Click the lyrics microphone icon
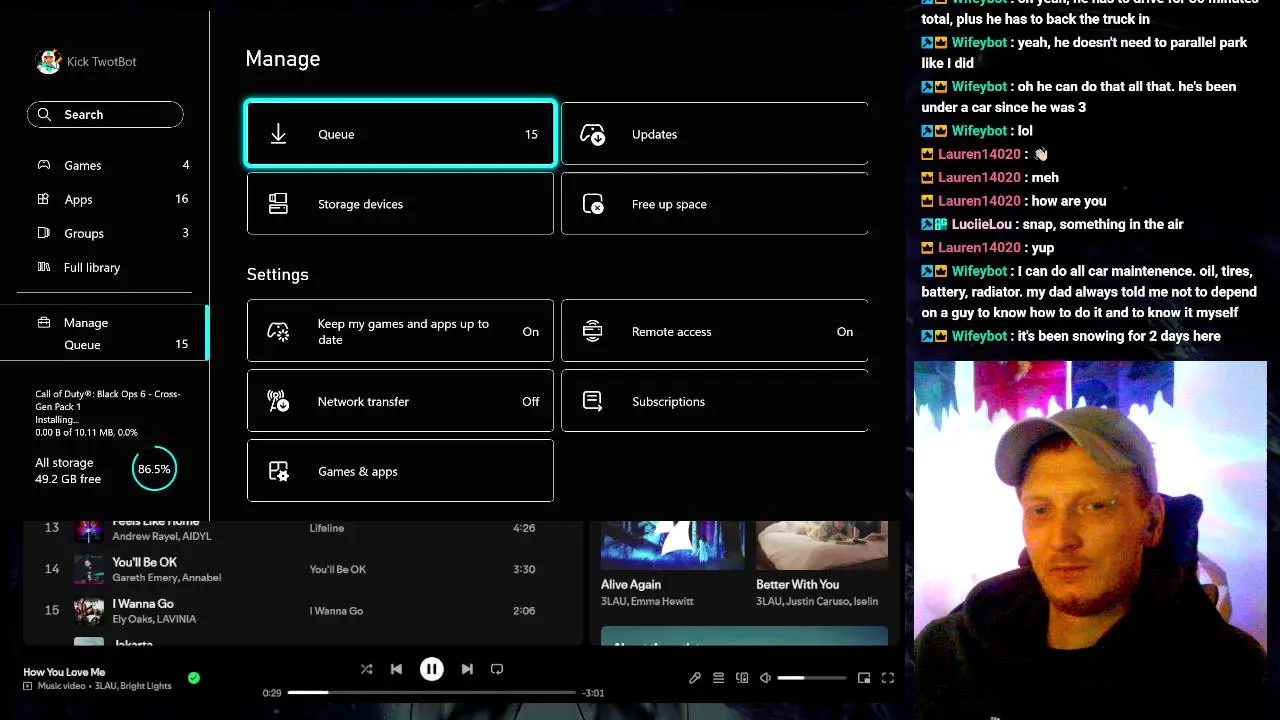This screenshot has height=720, width=1280. pyautogui.click(x=695, y=678)
